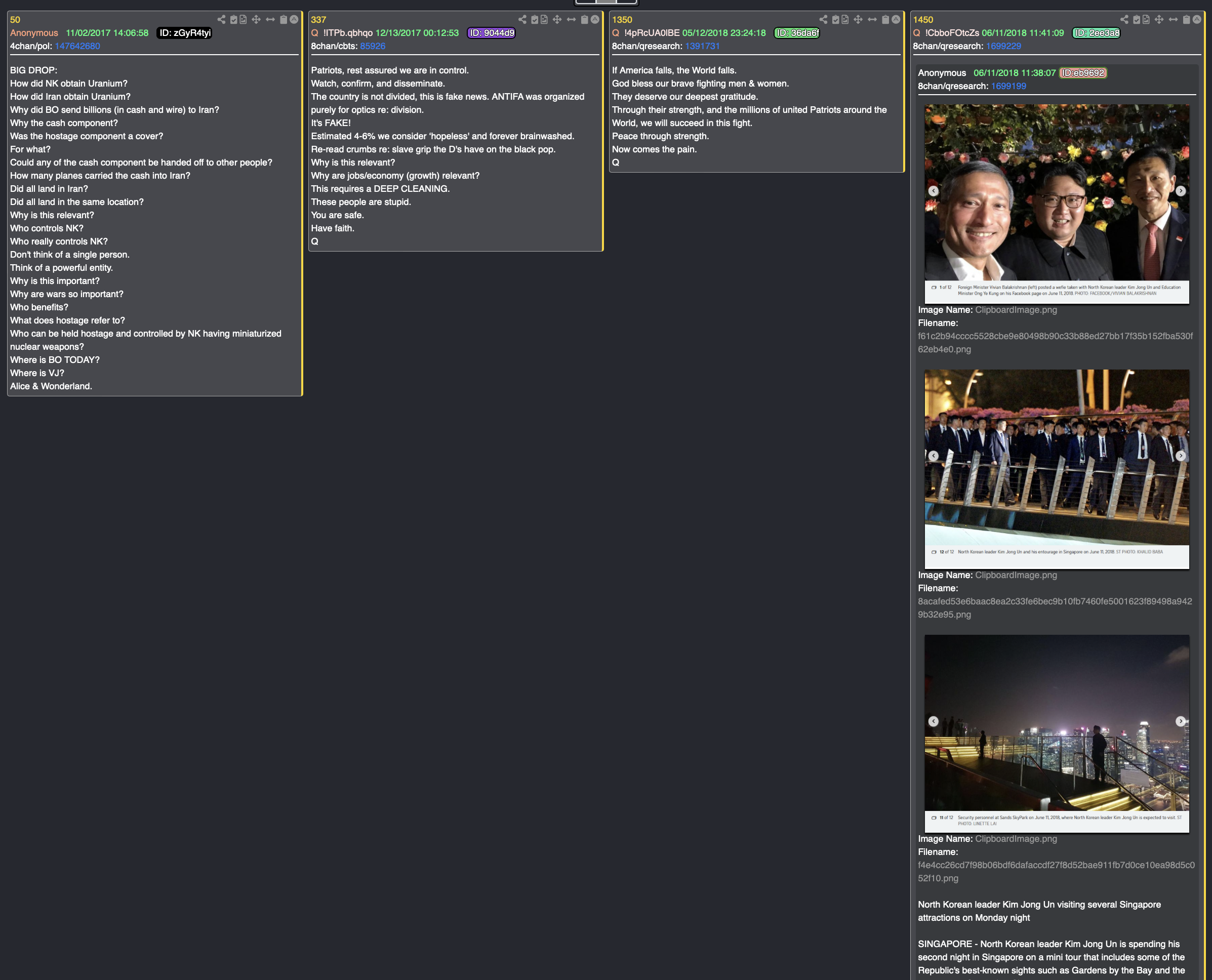Click the plain clipboard icon on post 337
The width and height of the screenshot is (1212, 980).
pyautogui.click(x=584, y=20)
